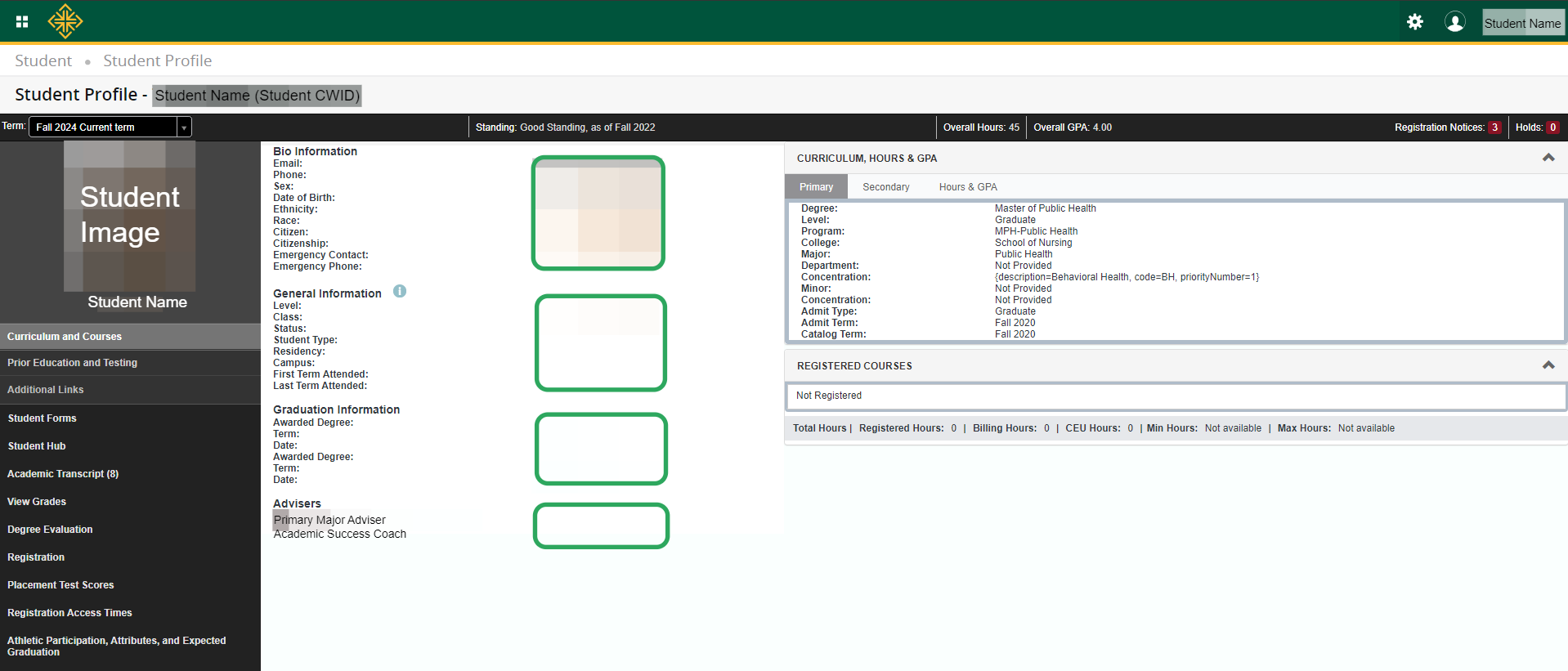Open the apps grid menu icon

(x=22, y=22)
